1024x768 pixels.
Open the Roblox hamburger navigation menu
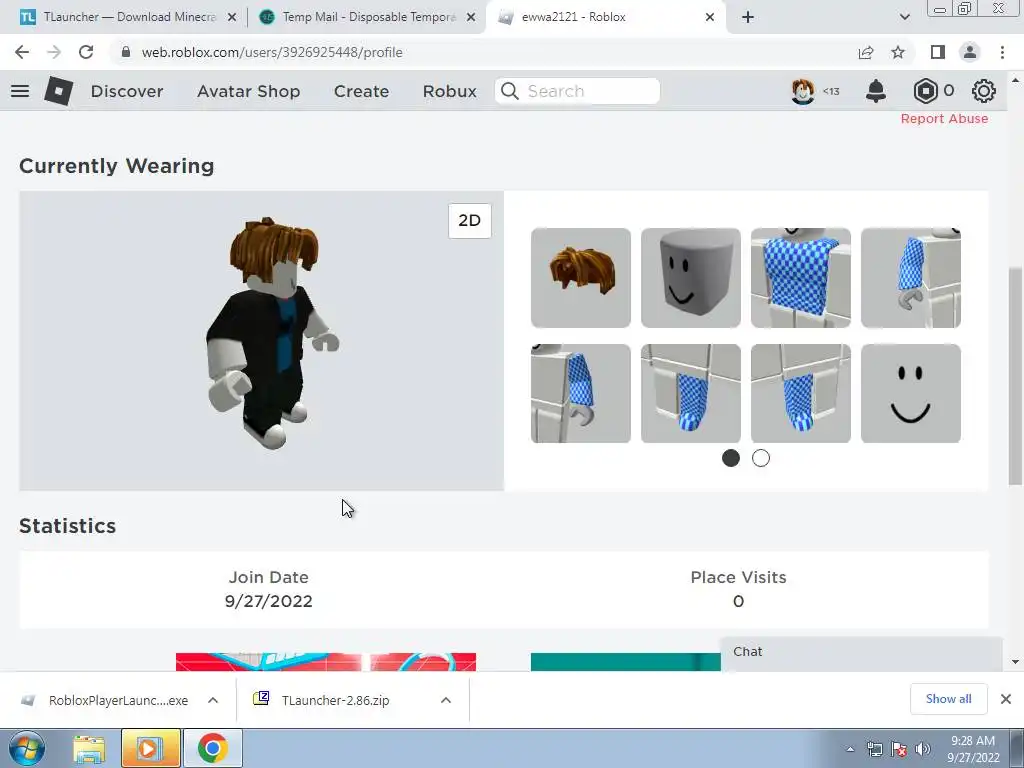tap(20, 91)
